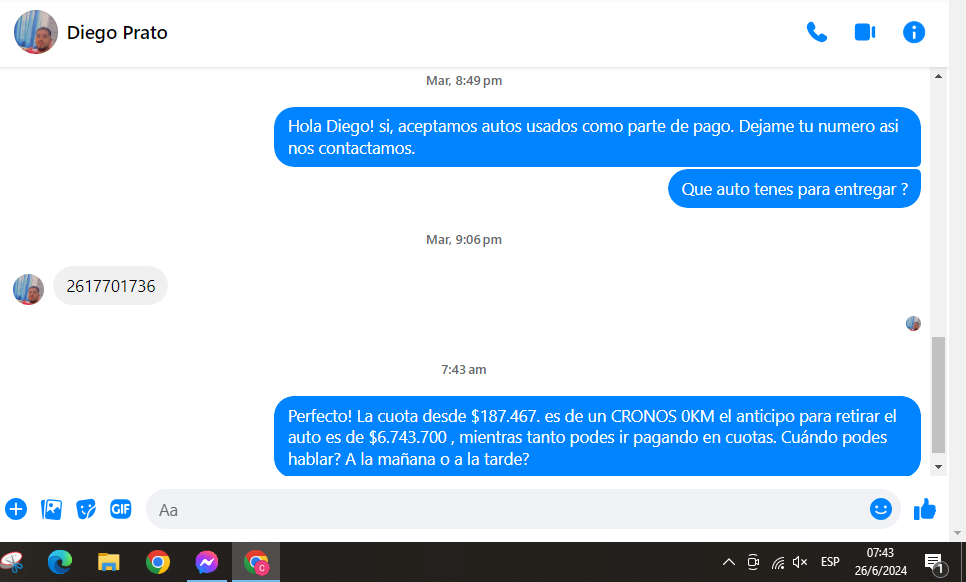This screenshot has width=966, height=582.
Task: Send a thumbs-up like
Action: [x=925, y=509]
